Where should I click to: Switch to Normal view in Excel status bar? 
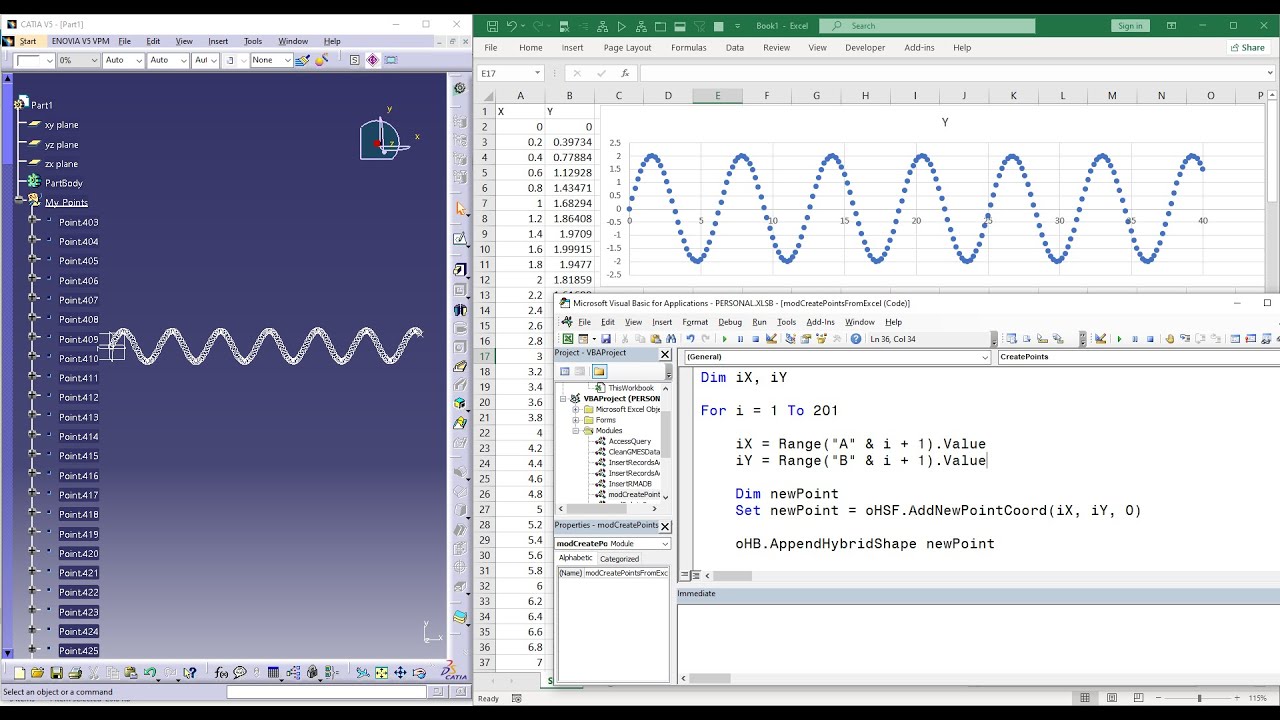pos(1085,698)
